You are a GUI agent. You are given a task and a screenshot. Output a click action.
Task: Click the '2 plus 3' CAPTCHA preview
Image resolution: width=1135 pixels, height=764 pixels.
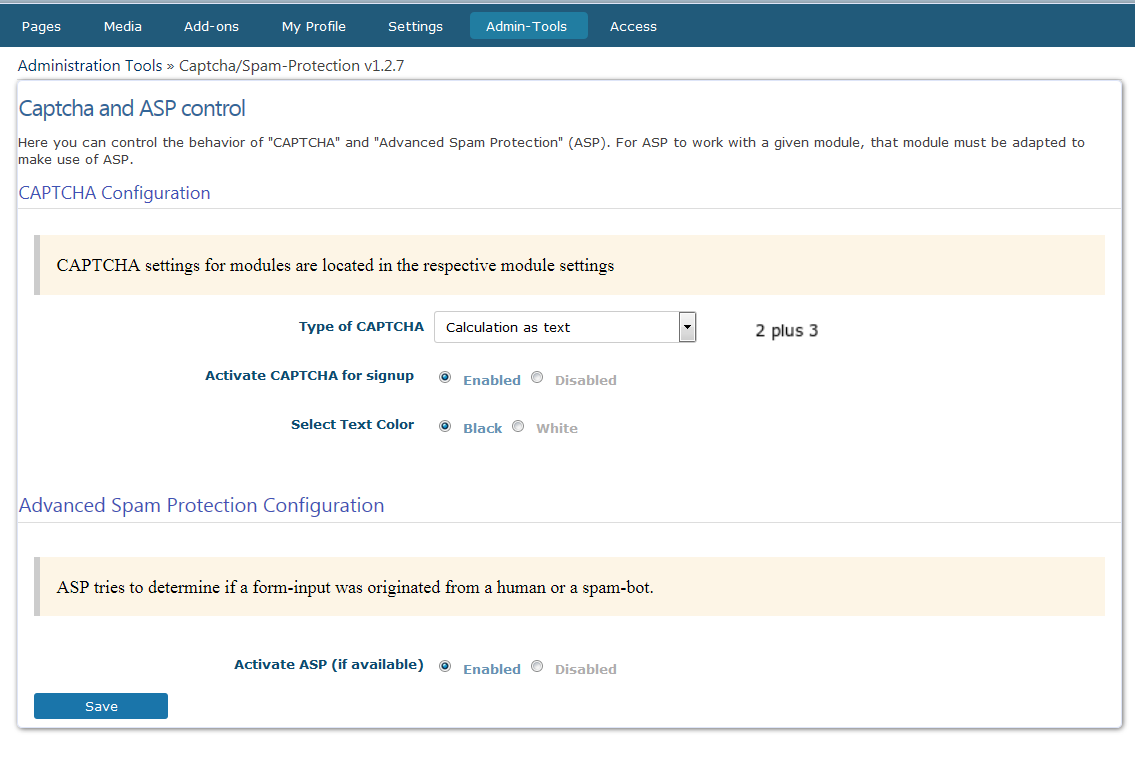[x=787, y=331]
